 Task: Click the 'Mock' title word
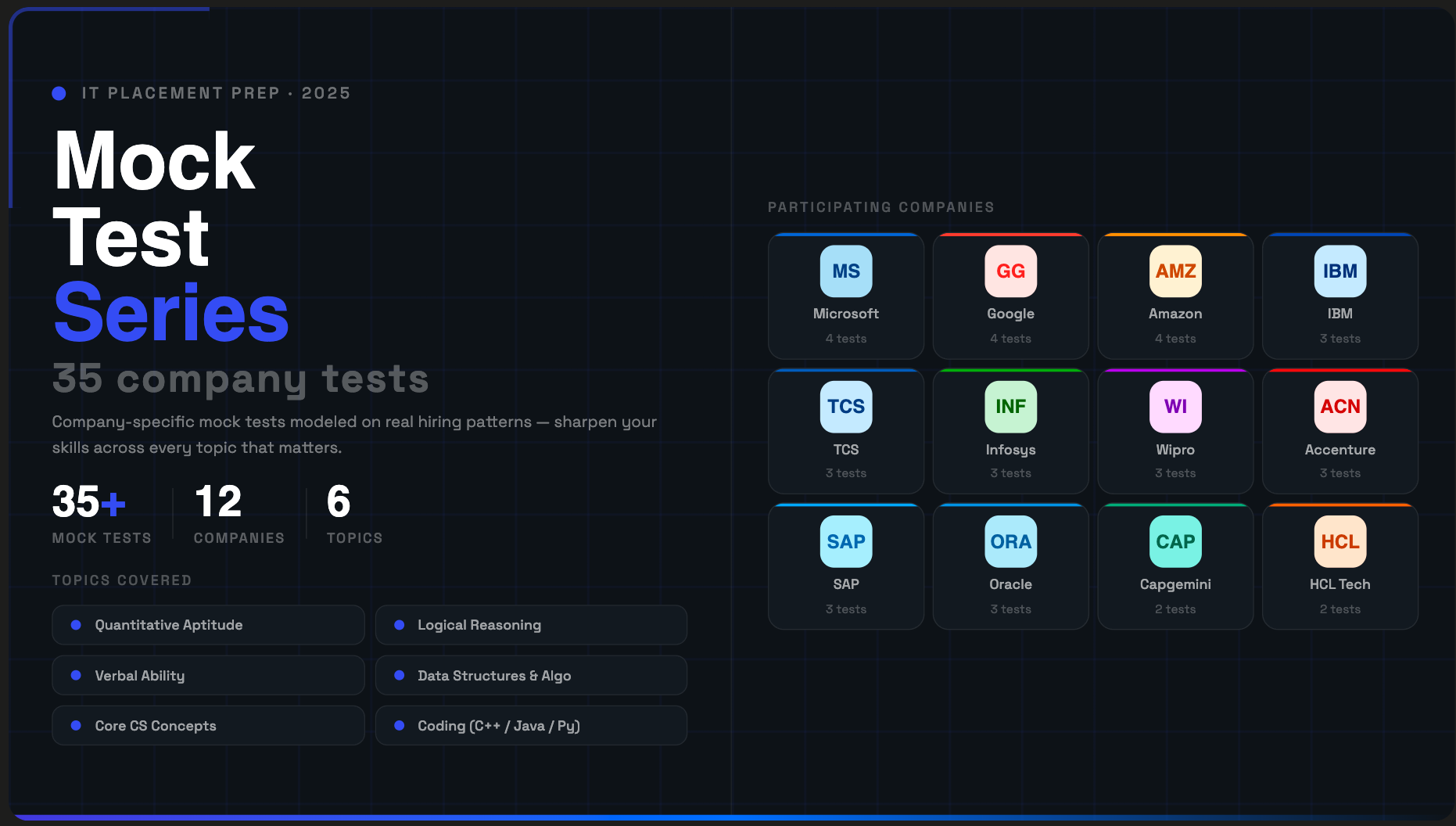[154, 161]
